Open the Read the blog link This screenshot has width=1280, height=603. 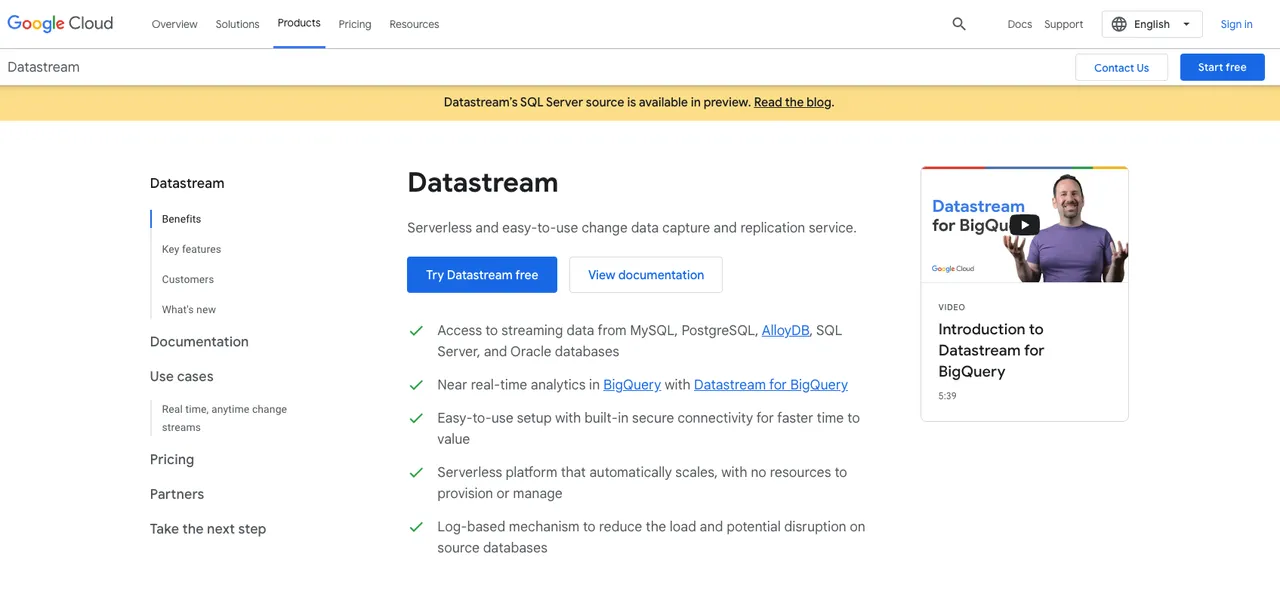tap(792, 102)
